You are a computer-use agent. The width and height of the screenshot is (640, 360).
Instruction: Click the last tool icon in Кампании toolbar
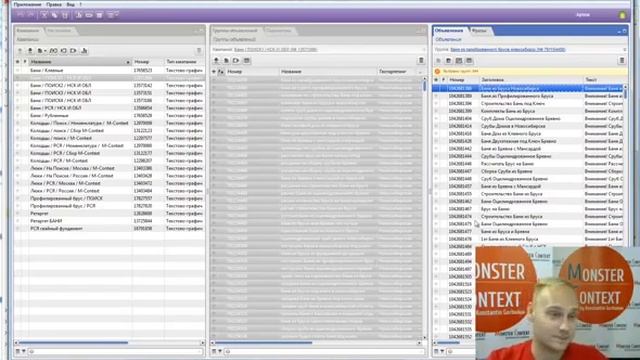tap(84, 51)
